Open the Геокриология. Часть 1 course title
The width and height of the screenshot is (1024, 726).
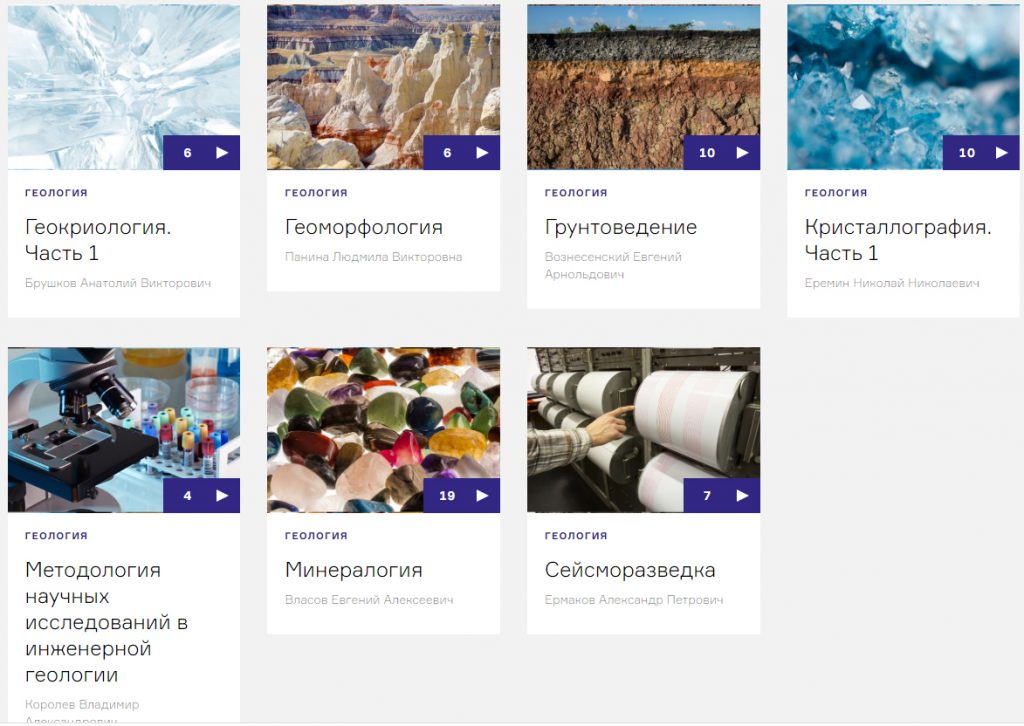(98, 240)
